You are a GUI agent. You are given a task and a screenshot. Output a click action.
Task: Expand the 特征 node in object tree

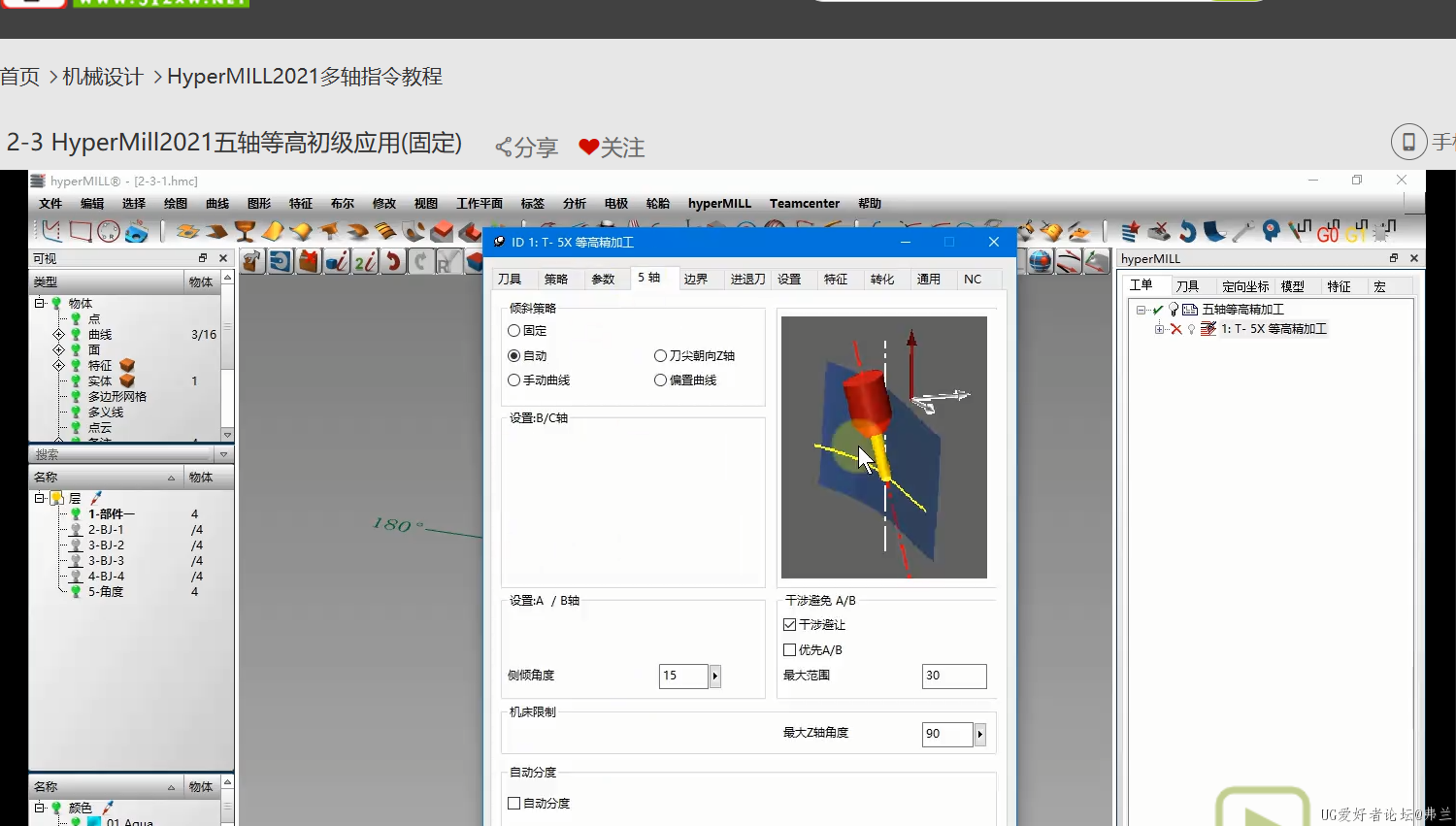[58, 366]
